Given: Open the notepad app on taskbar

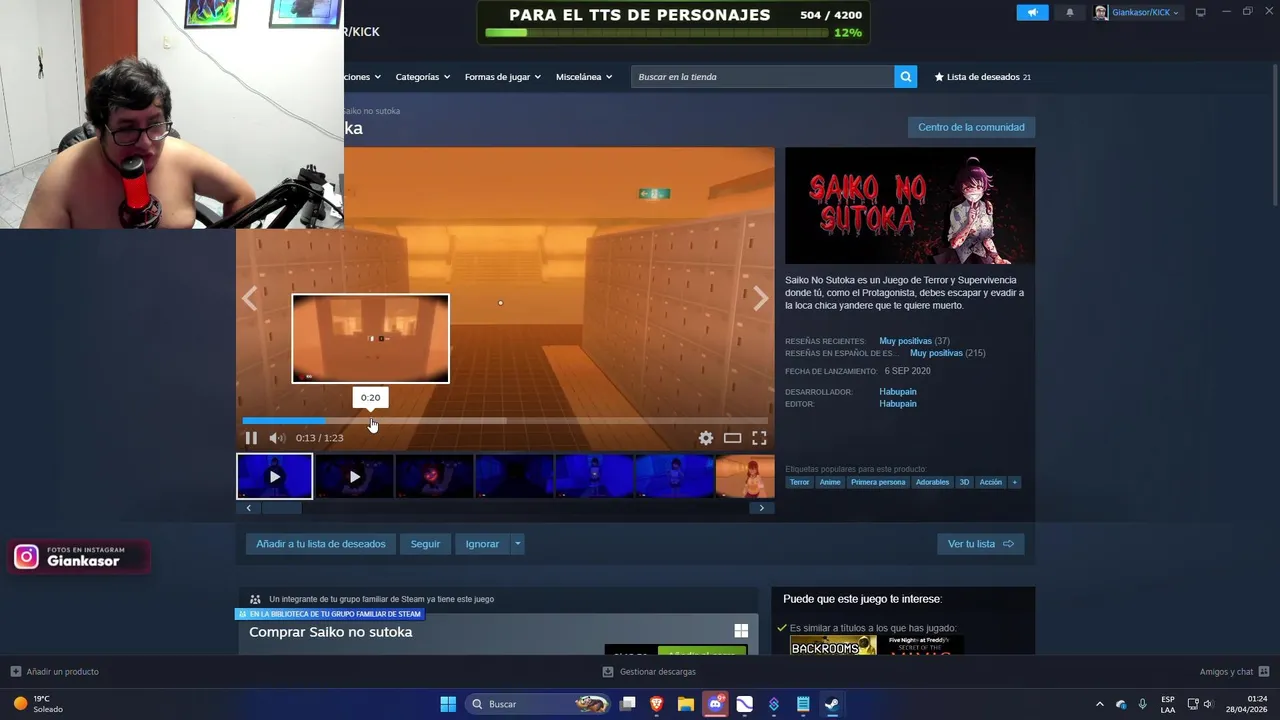Looking at the screenshot, I should tap(803, 704).
